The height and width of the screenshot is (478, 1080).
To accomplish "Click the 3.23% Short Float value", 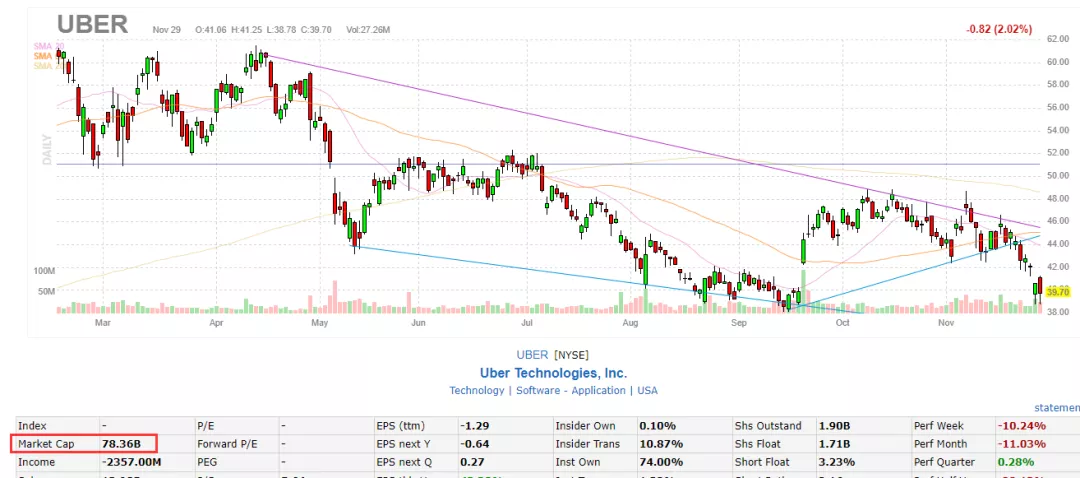I will pos(836,461).
